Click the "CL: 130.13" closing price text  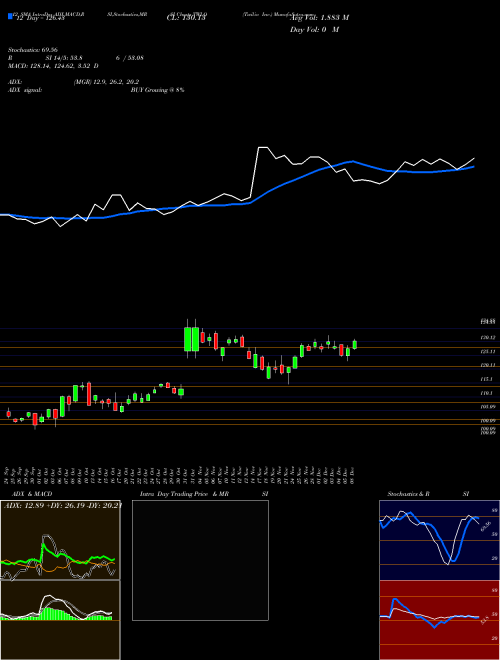(x=186, y=18)
